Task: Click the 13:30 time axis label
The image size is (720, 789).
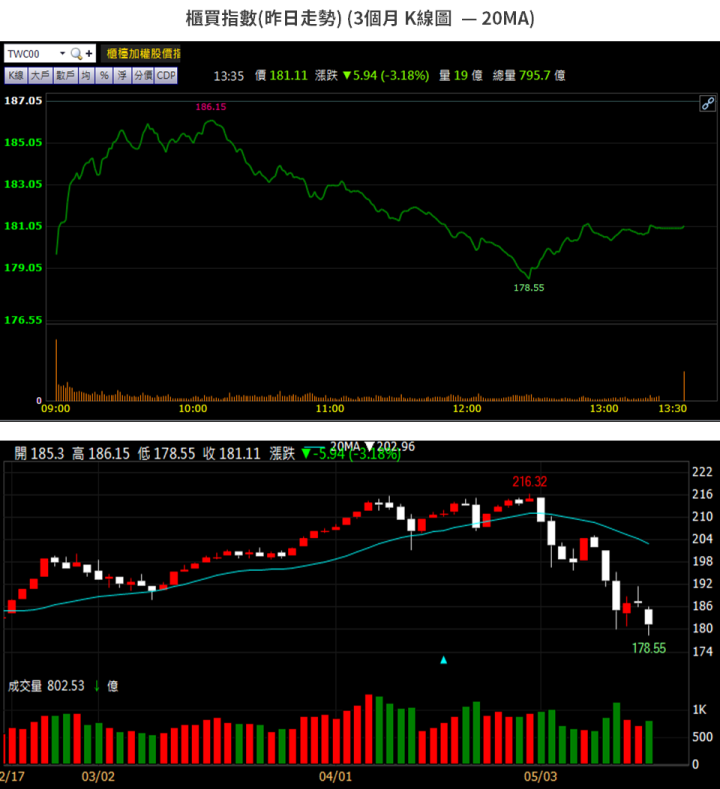Action: tap(672, 409)
